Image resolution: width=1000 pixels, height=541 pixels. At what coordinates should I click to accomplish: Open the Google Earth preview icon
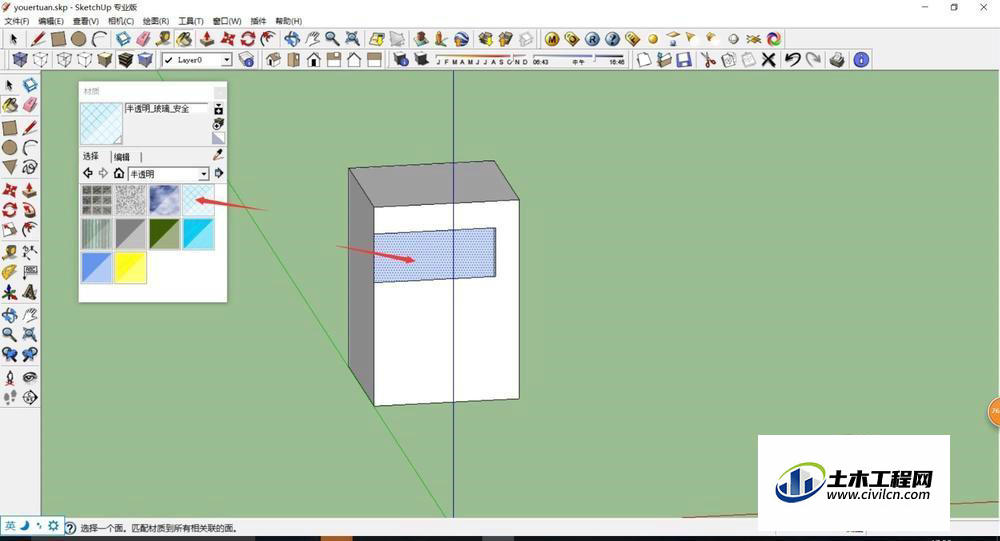461,39
